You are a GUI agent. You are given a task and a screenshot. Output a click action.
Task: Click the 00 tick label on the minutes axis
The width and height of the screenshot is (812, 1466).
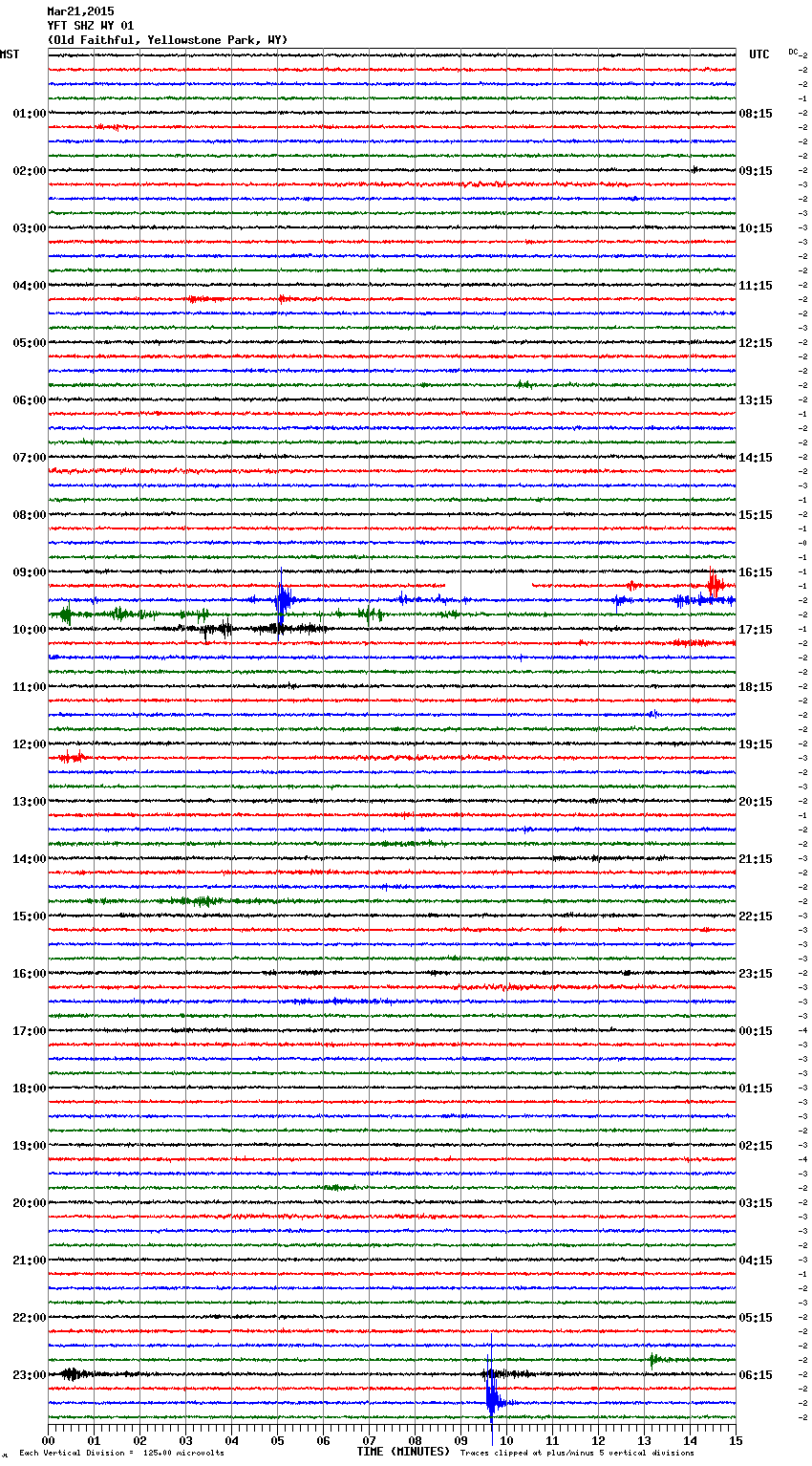tap(49, 1440)
